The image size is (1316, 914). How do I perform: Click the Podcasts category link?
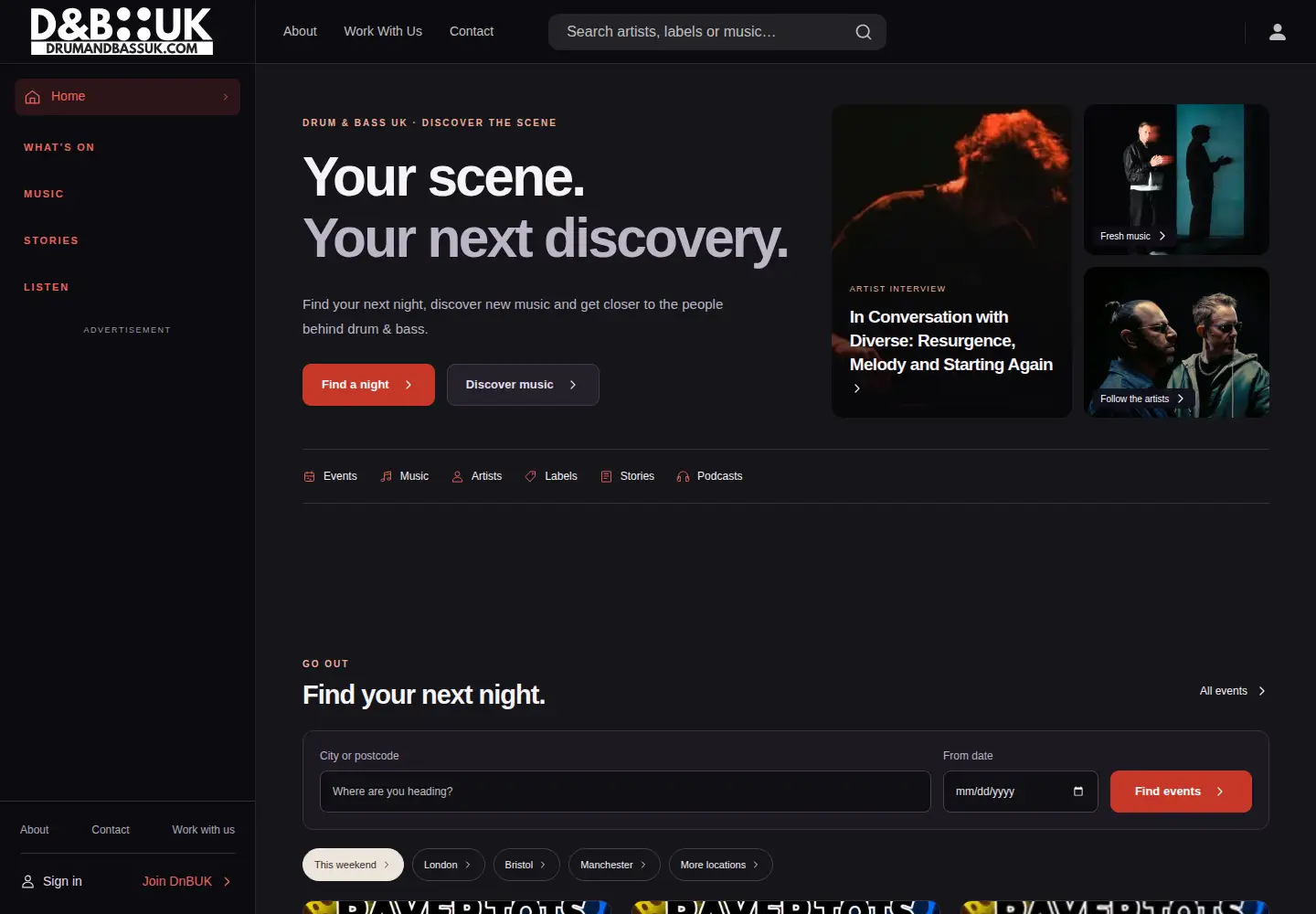click(x=709, y=476)
